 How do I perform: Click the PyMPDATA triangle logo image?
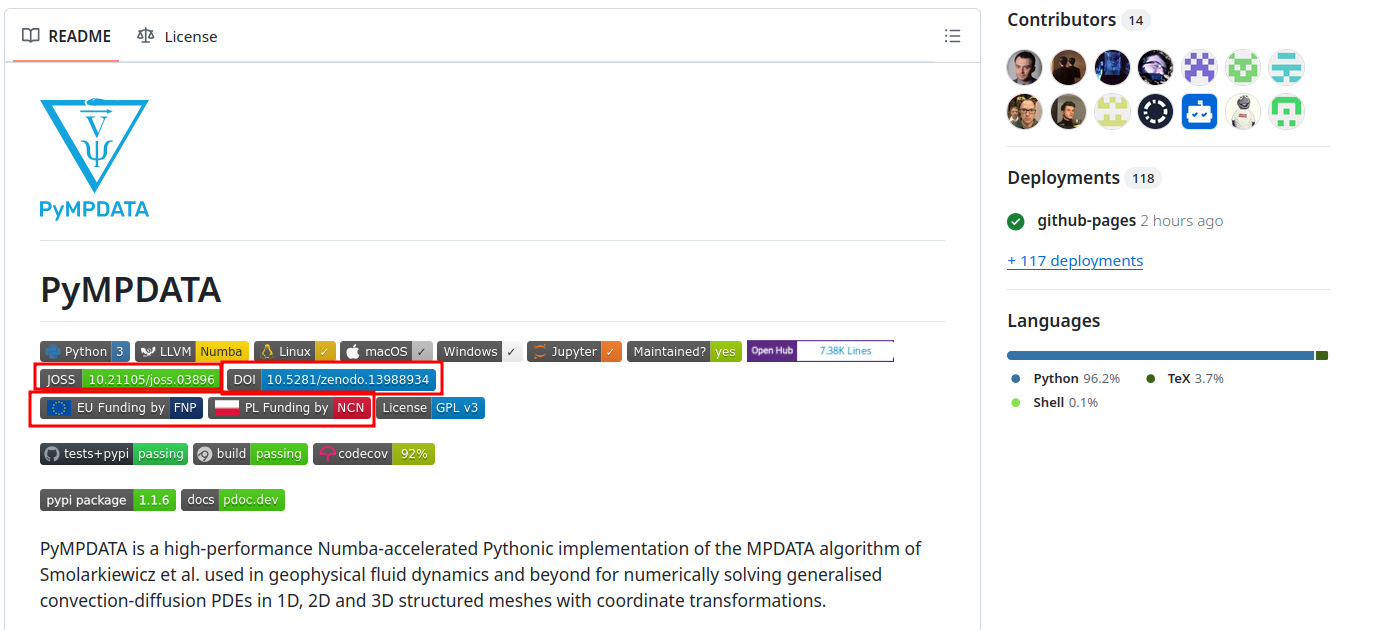(94, 158)
